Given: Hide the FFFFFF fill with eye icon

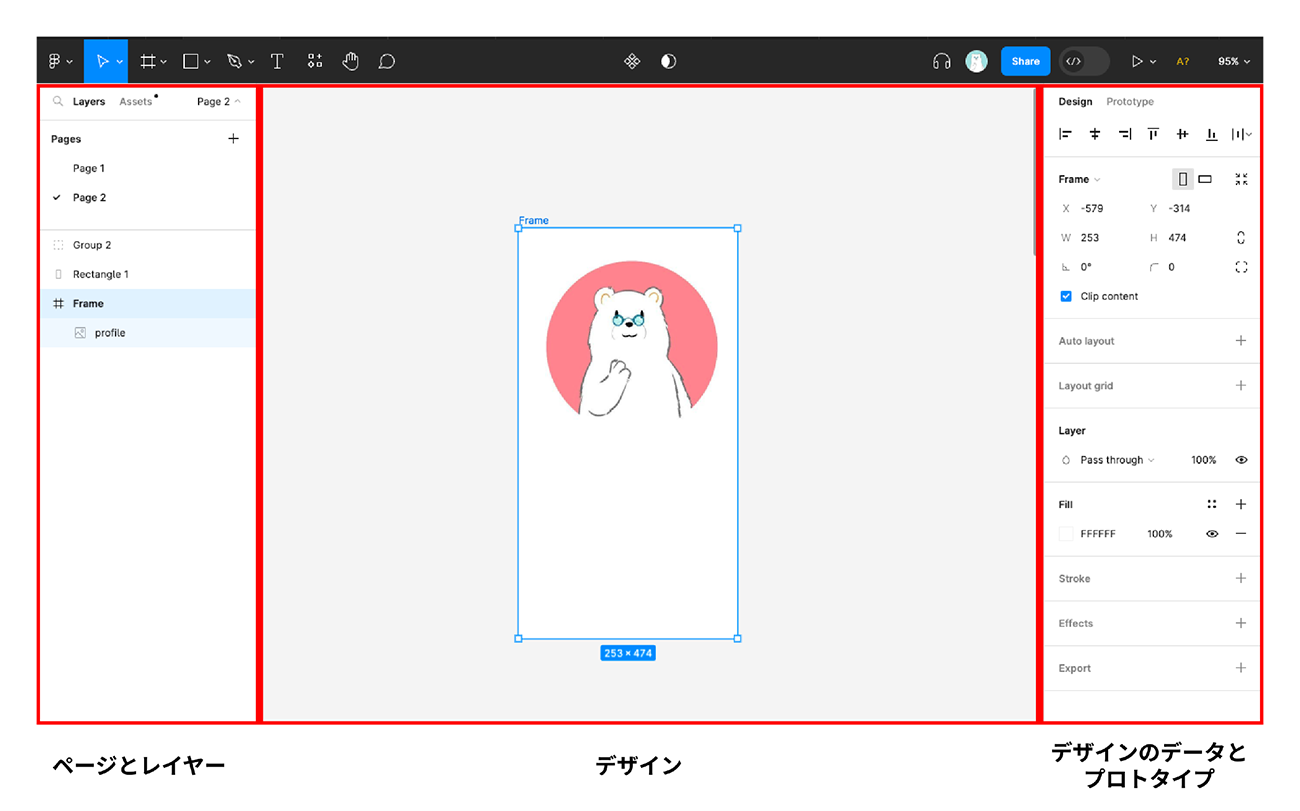Looking at the screenshot, I should (x=1212, y=534).
